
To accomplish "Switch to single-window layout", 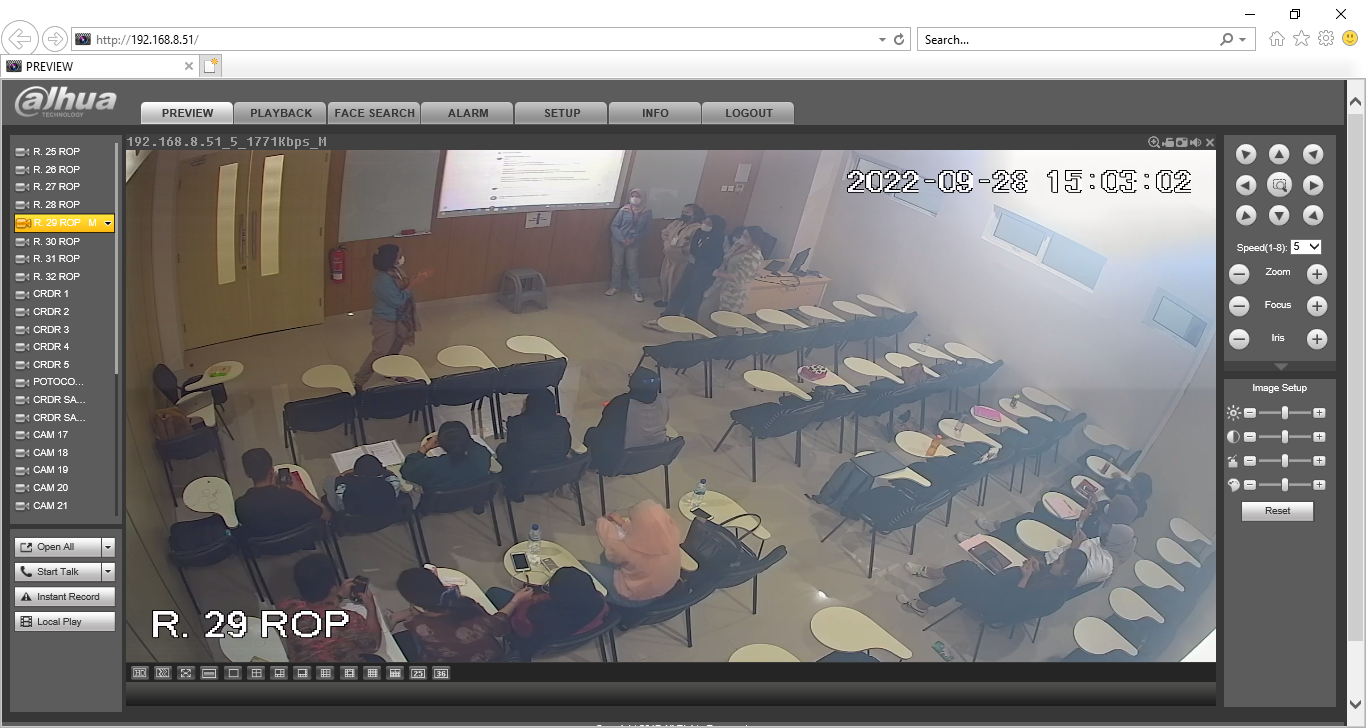I will click(x=233, y=673).
